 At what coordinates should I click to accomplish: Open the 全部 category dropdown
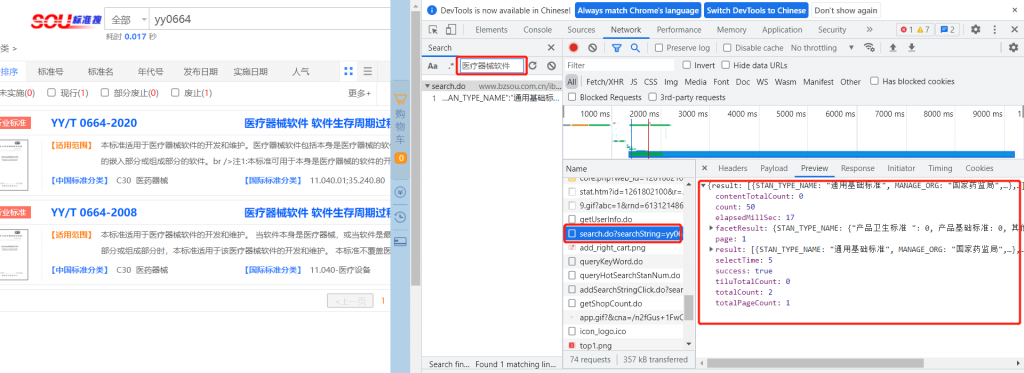125,19
